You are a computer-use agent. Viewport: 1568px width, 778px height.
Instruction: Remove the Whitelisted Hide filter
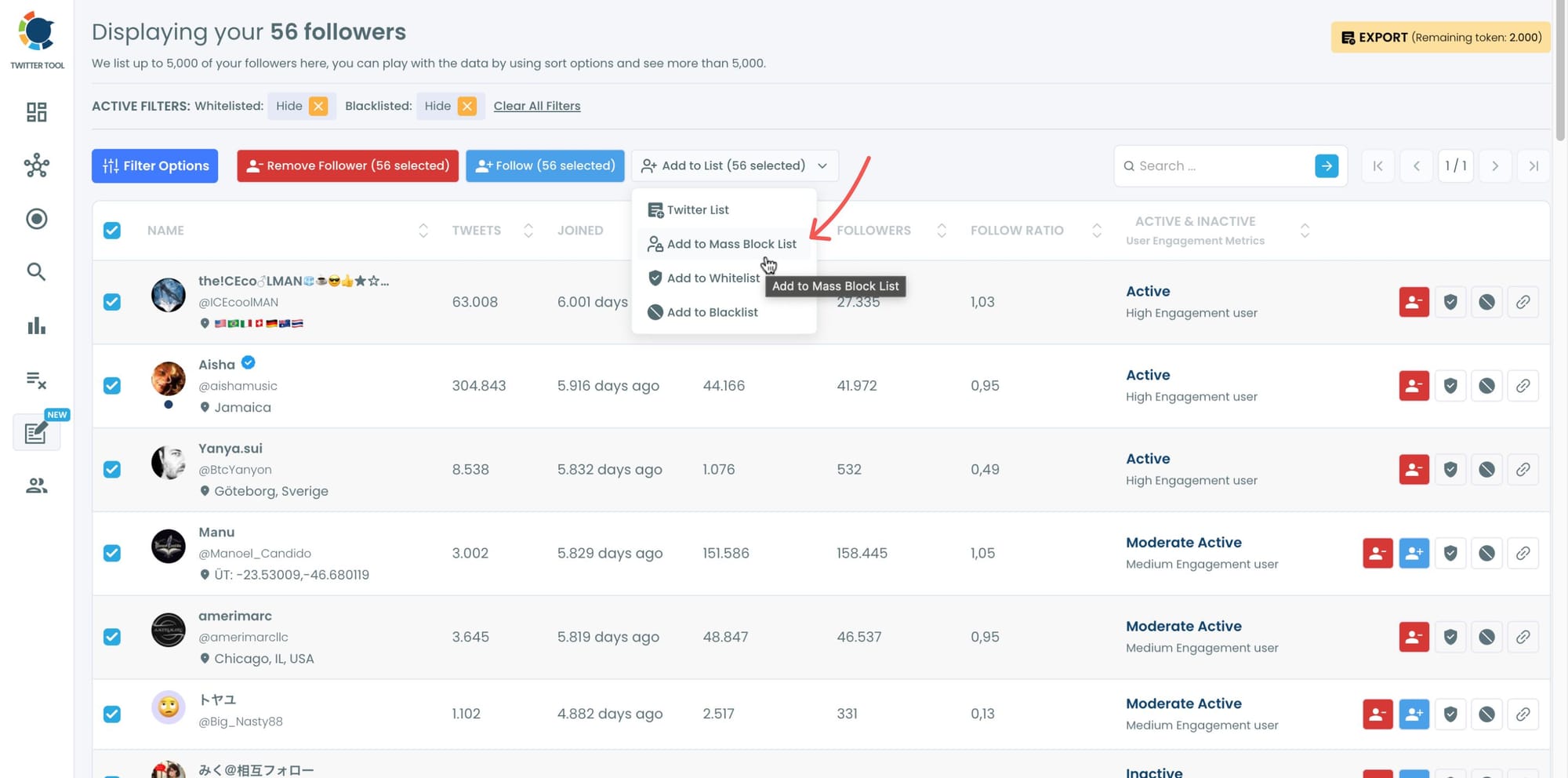318,106
